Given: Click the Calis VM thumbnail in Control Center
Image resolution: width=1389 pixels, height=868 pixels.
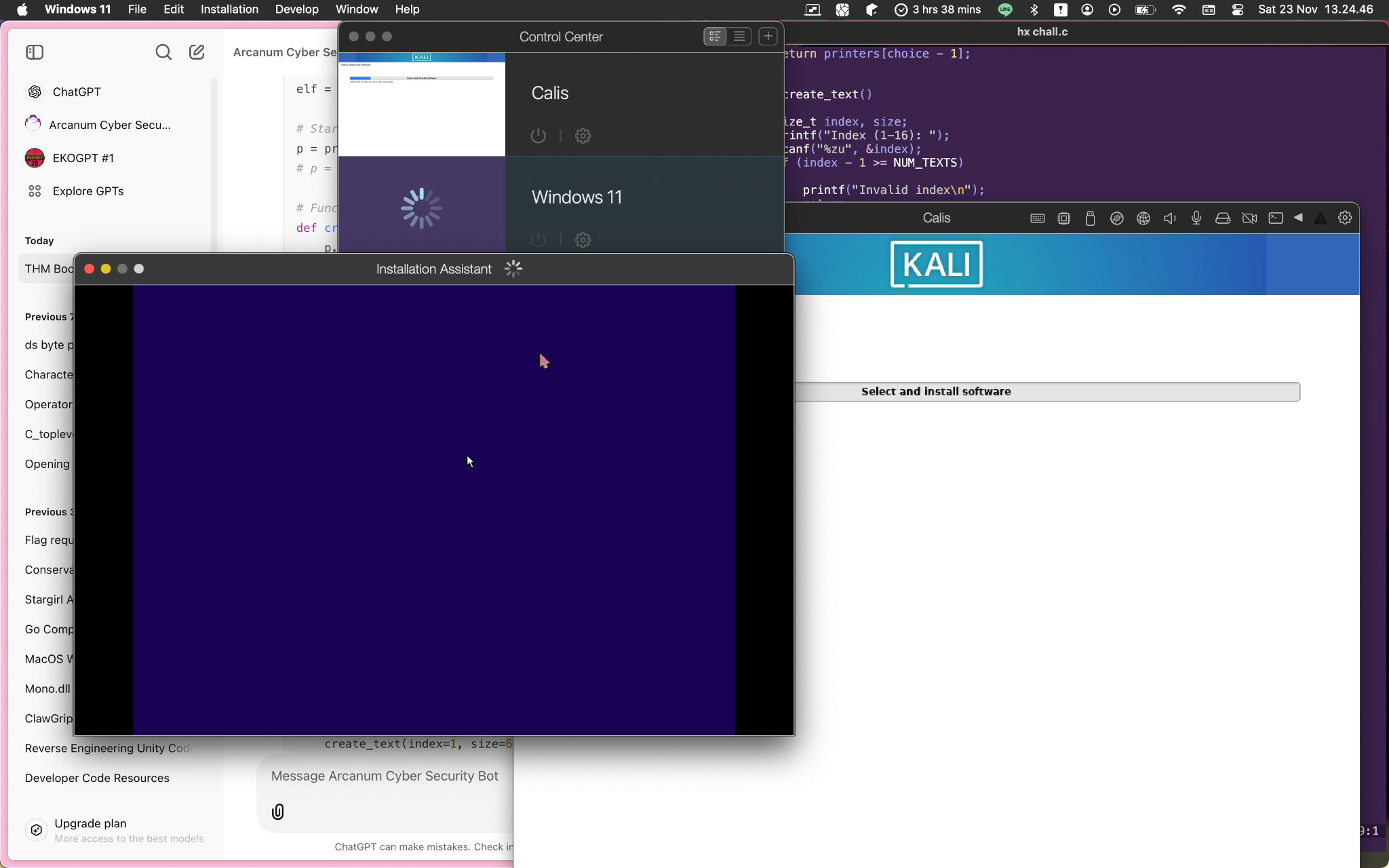Looking at the screenshot, I should click(x=422, y=104).
